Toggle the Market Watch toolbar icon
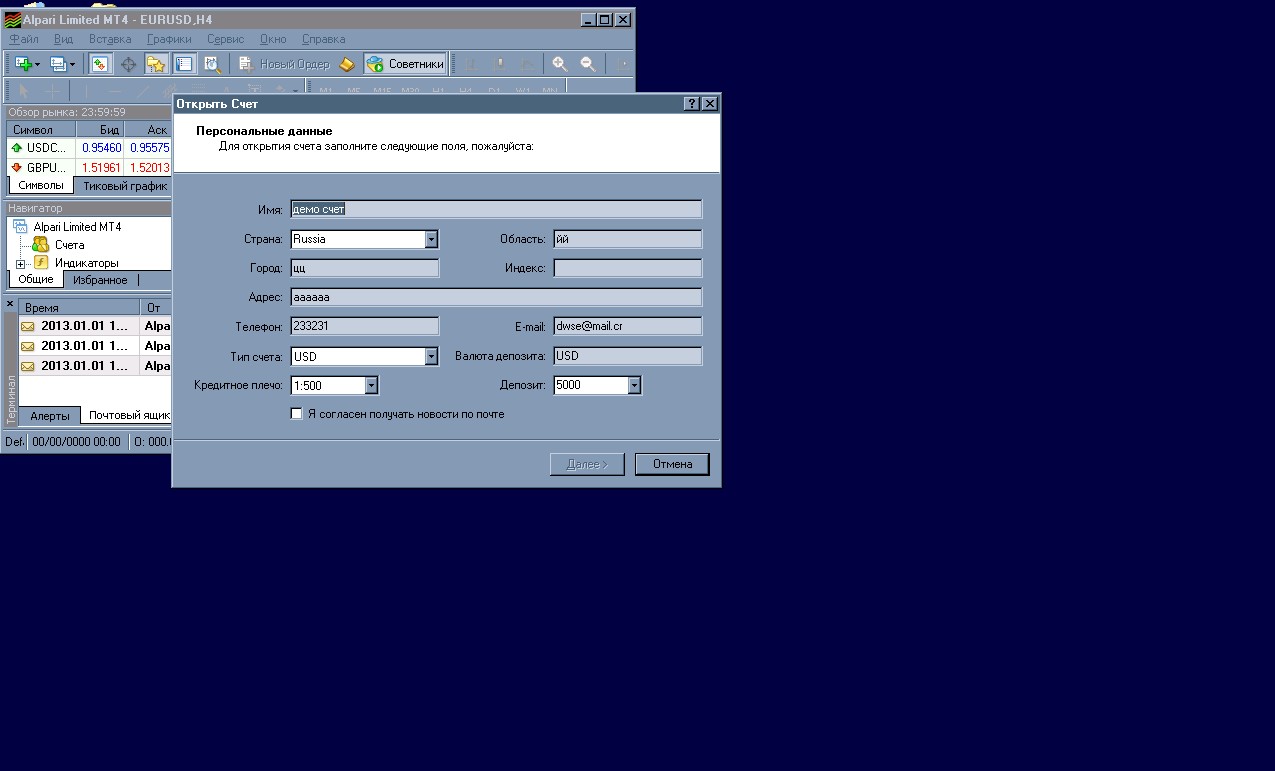The image size is (1275, 771). coord(100,64)
